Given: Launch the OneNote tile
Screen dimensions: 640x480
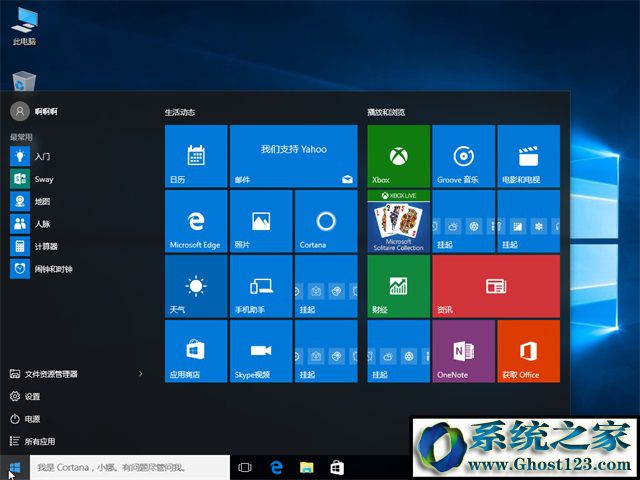Looking at the screenshot, I should pos(464,351).
